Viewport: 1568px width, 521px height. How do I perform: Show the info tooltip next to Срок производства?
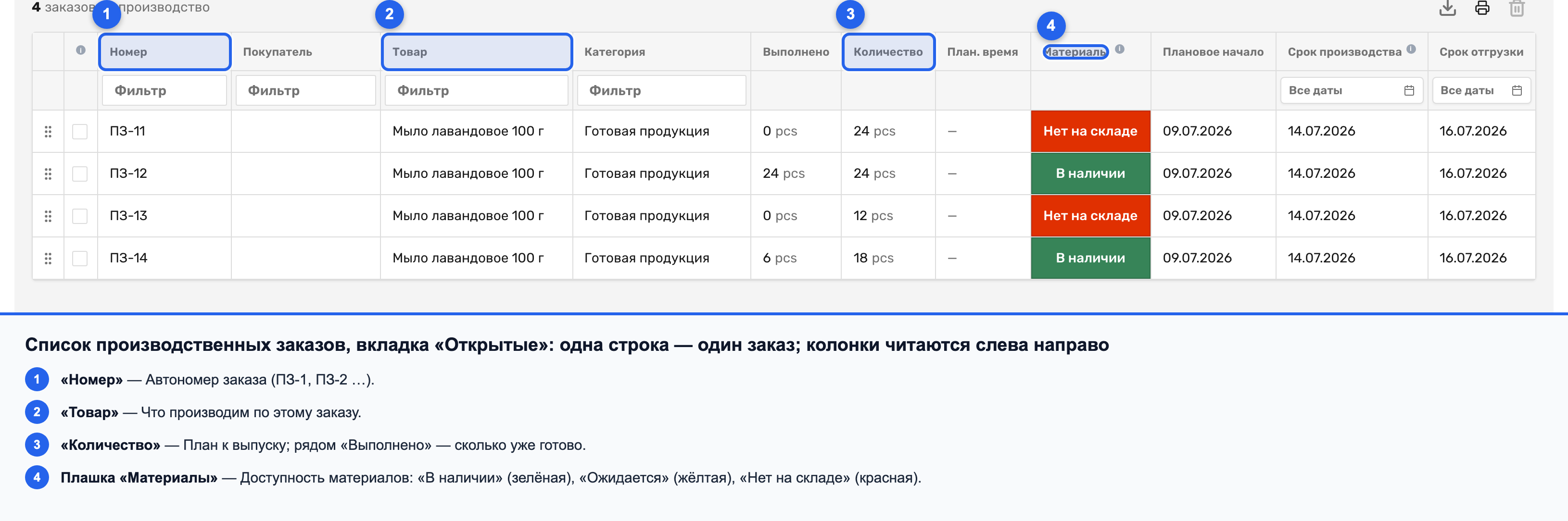(x=1411, y=49)
